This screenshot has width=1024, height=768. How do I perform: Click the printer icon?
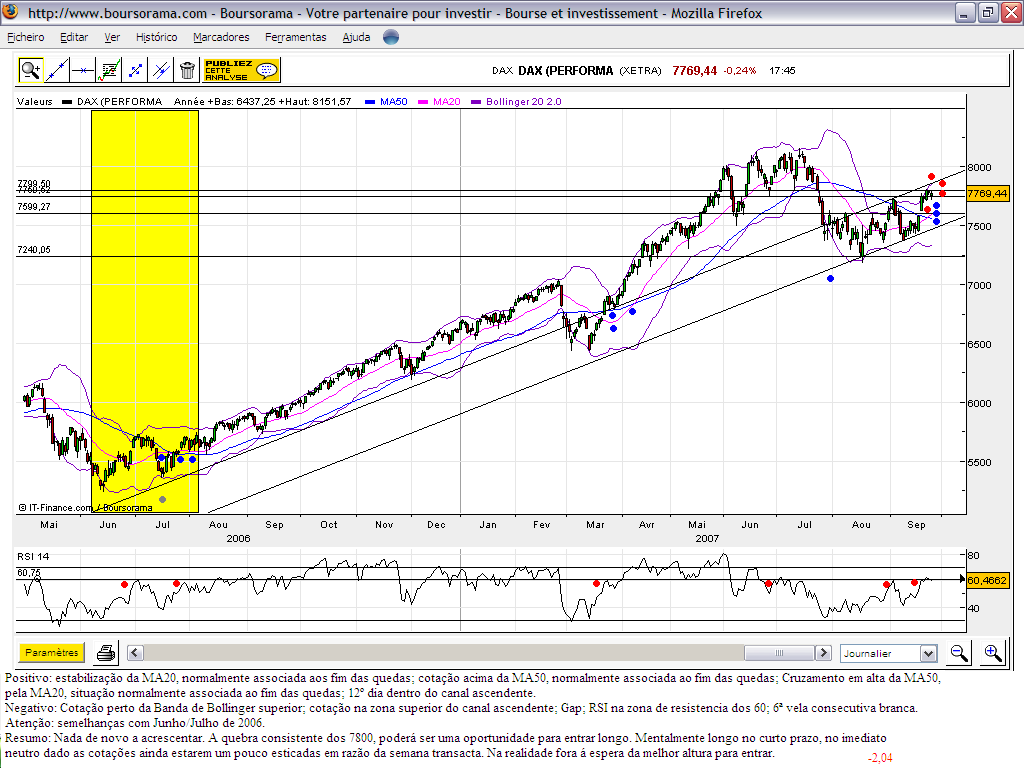pyautogui.click(x=106, y=652)
